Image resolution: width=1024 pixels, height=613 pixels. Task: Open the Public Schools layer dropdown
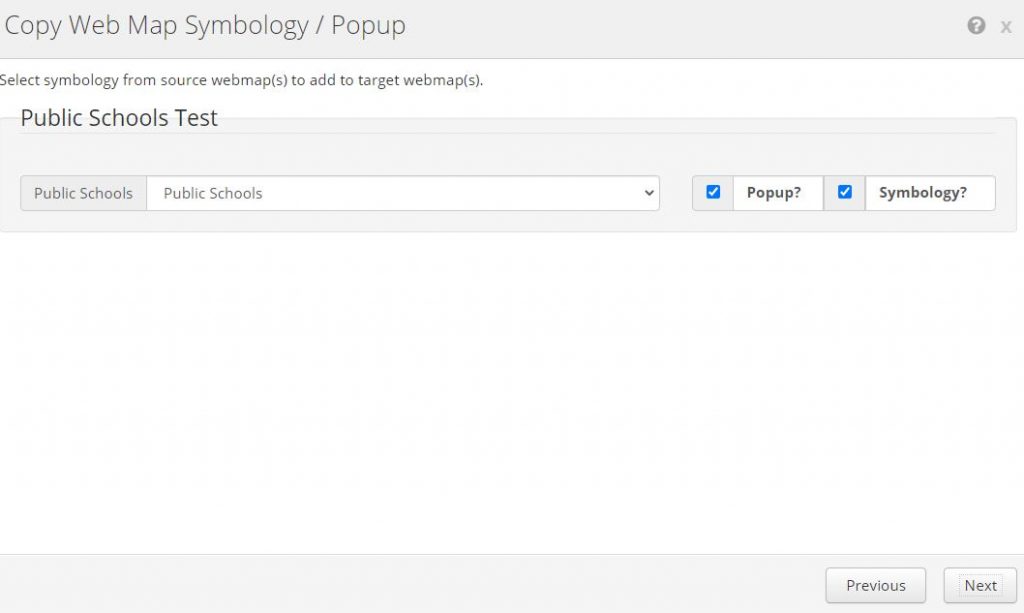click(402, 193)
